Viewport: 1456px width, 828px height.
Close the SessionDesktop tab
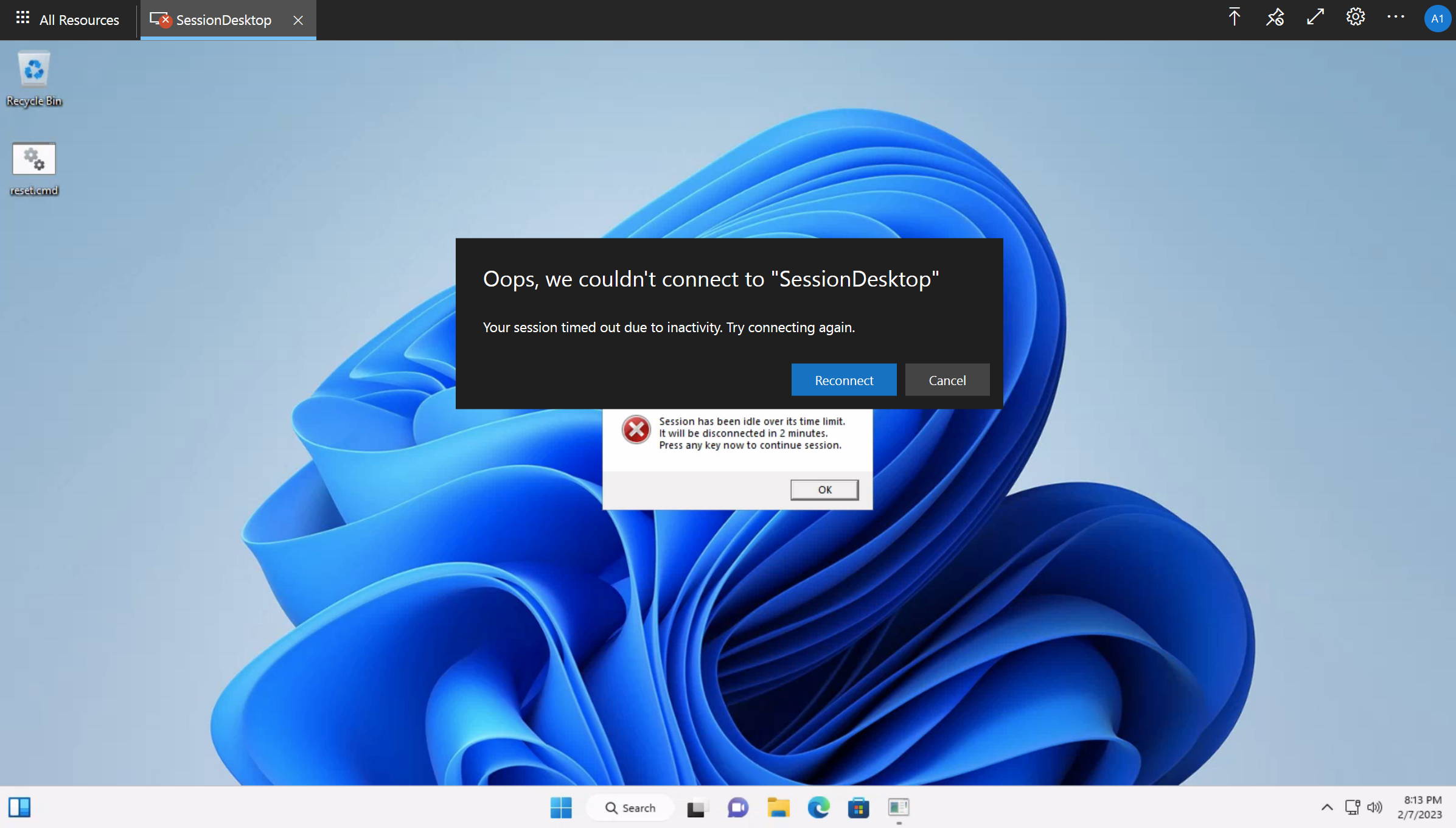pyautogui.click(x=298, y=20)
